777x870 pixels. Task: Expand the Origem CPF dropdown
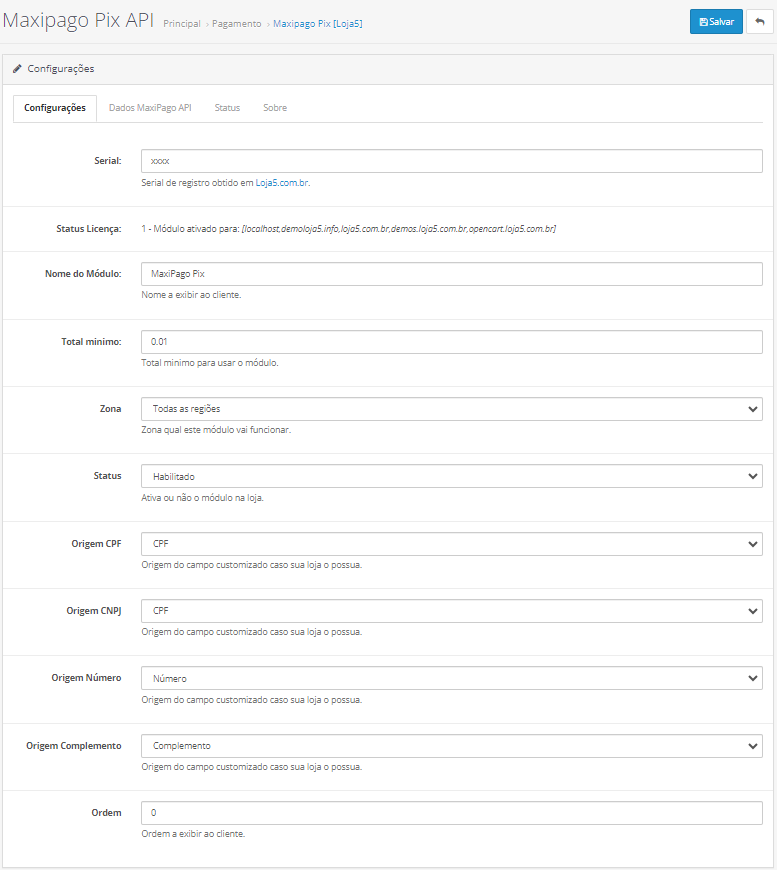coord(451,544)
